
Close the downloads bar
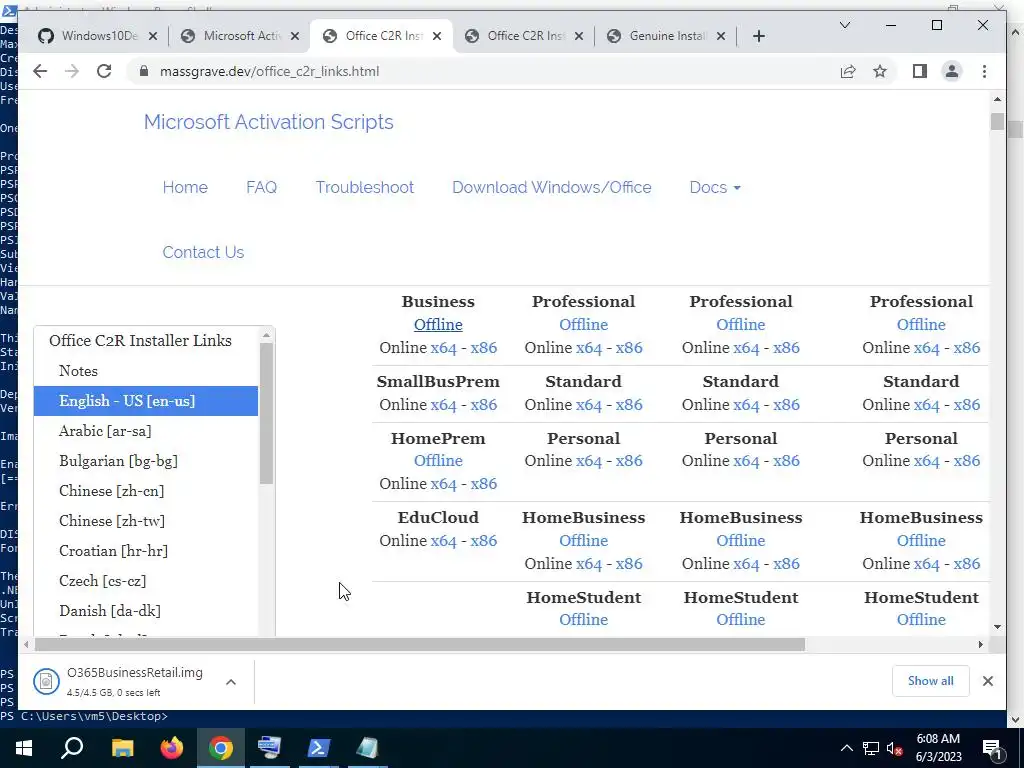987,681
